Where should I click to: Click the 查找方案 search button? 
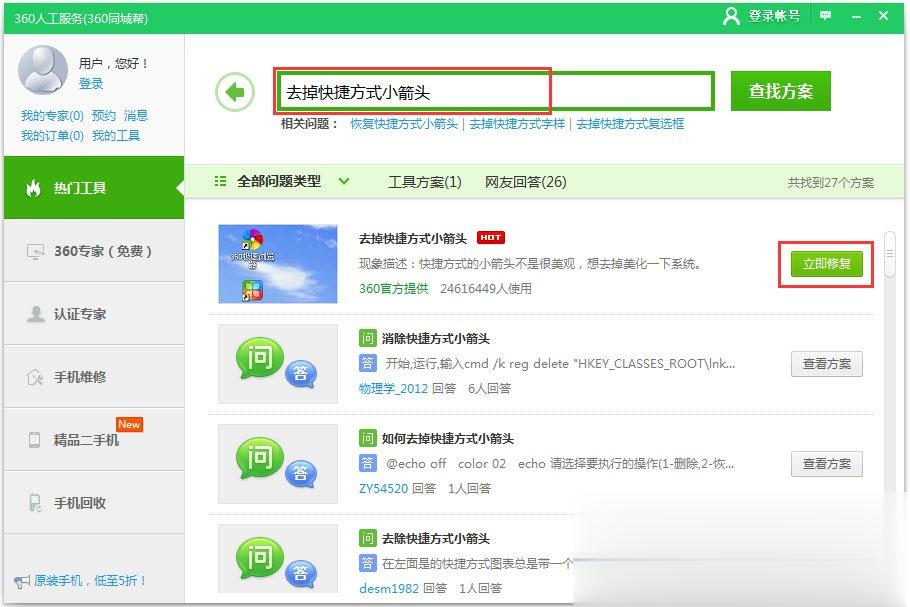click(x=781, y=91)
